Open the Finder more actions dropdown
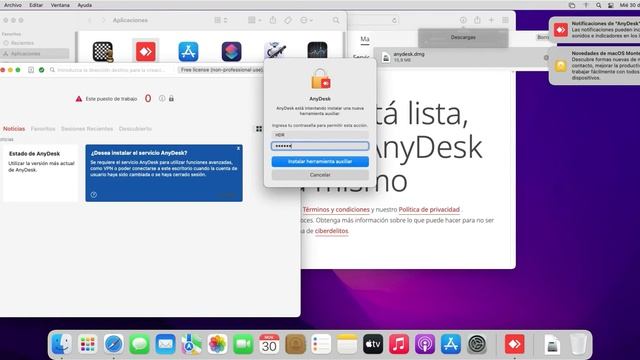Screen dimensions: 640x360 tap(306, 20)
